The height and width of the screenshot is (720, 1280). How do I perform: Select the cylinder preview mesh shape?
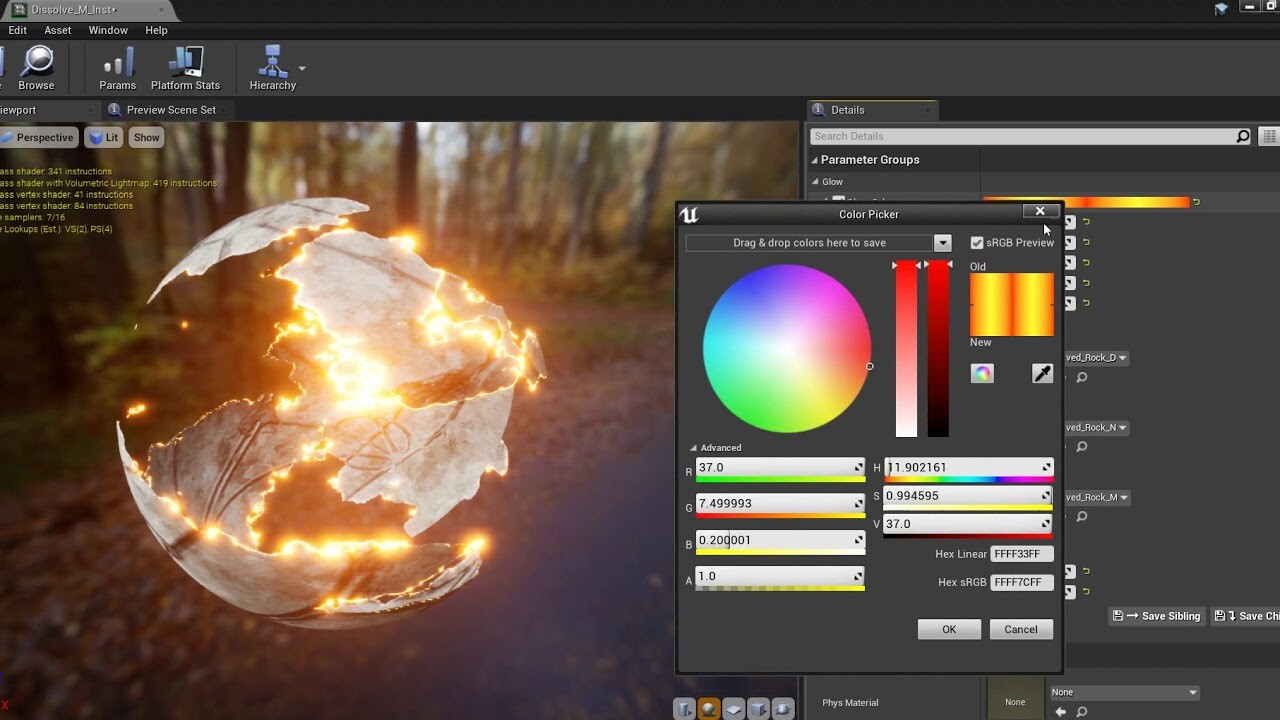[x=684, y=708]
